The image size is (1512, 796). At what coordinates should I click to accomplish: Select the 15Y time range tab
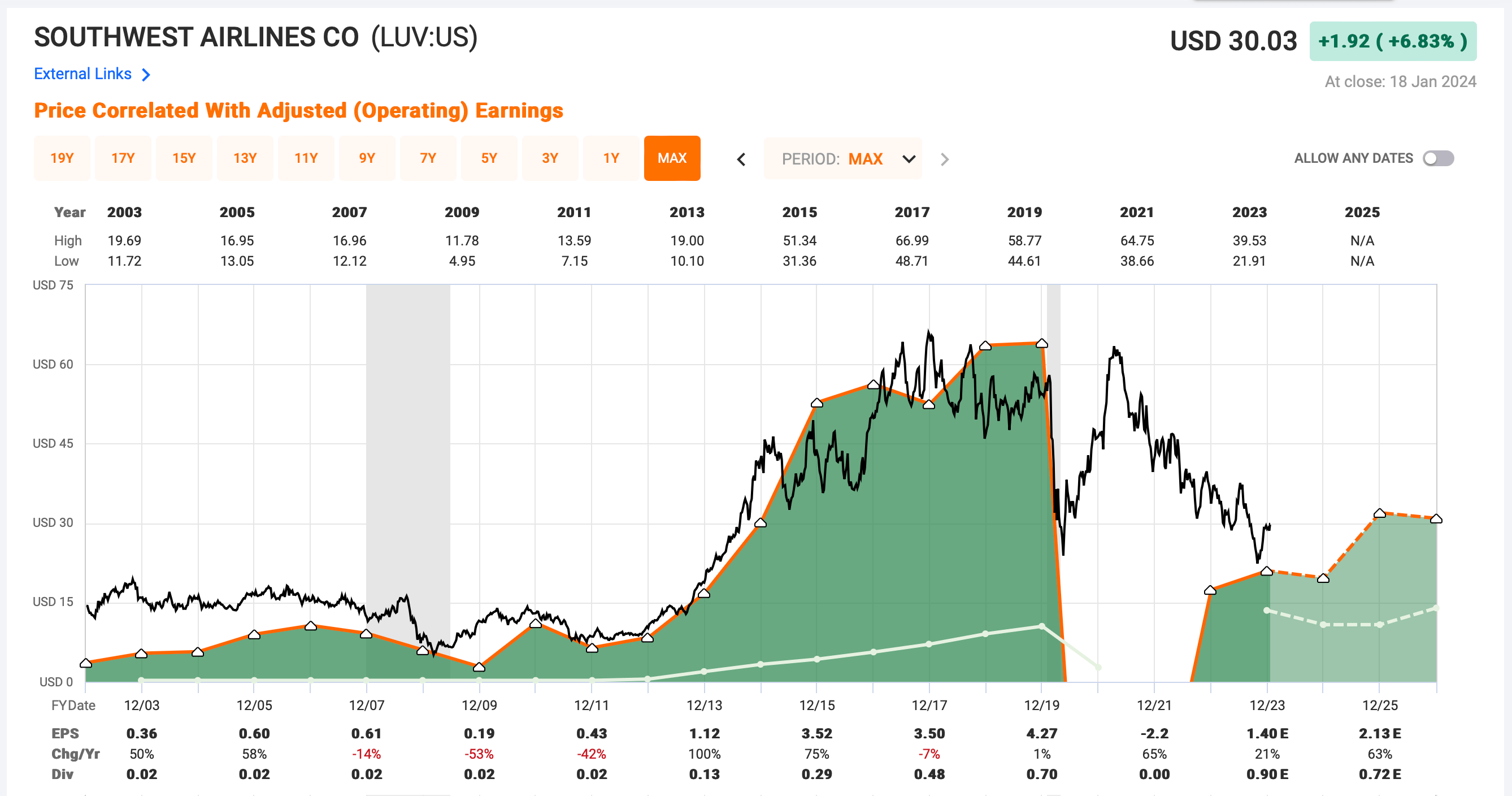pos(184,158)
